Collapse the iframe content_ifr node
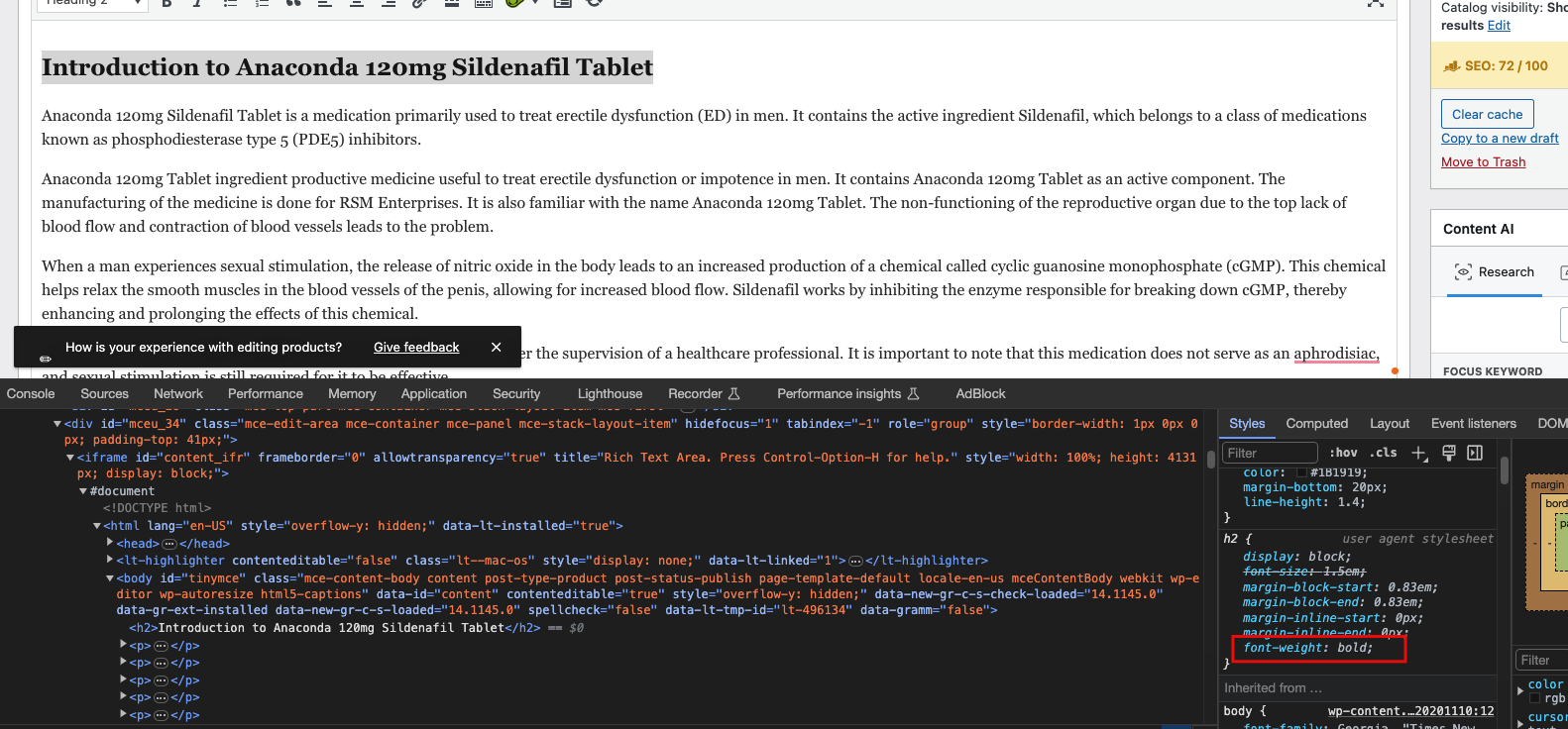 tap(70, 458)
